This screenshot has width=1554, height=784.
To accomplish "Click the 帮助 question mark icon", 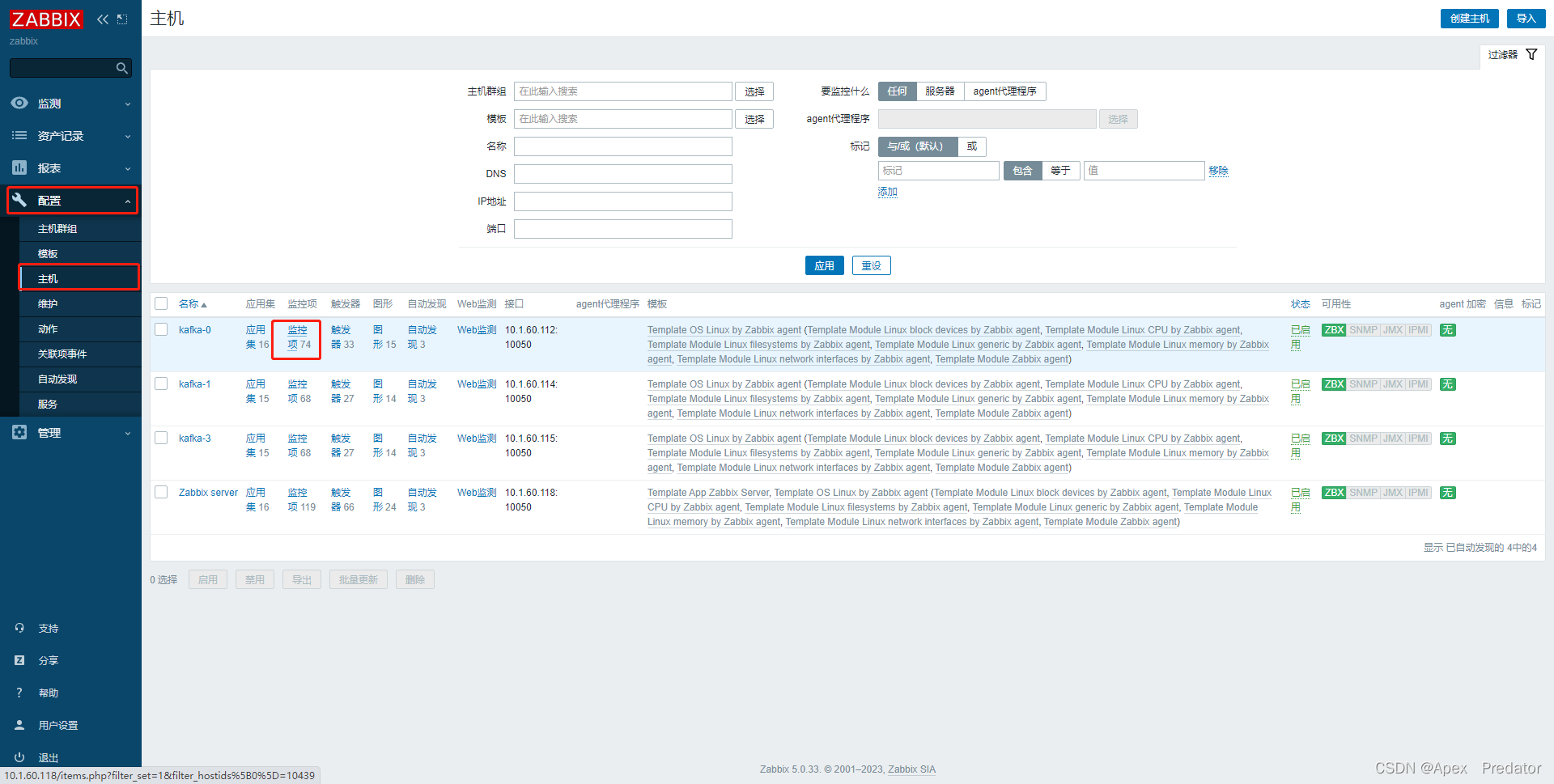I will pos(19,693).
